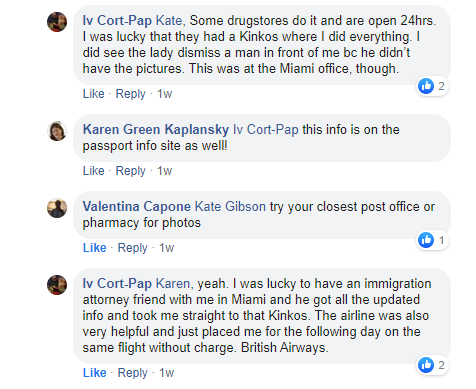
Task: Open the Valentina Capone name link
Action: click(137, 207)
